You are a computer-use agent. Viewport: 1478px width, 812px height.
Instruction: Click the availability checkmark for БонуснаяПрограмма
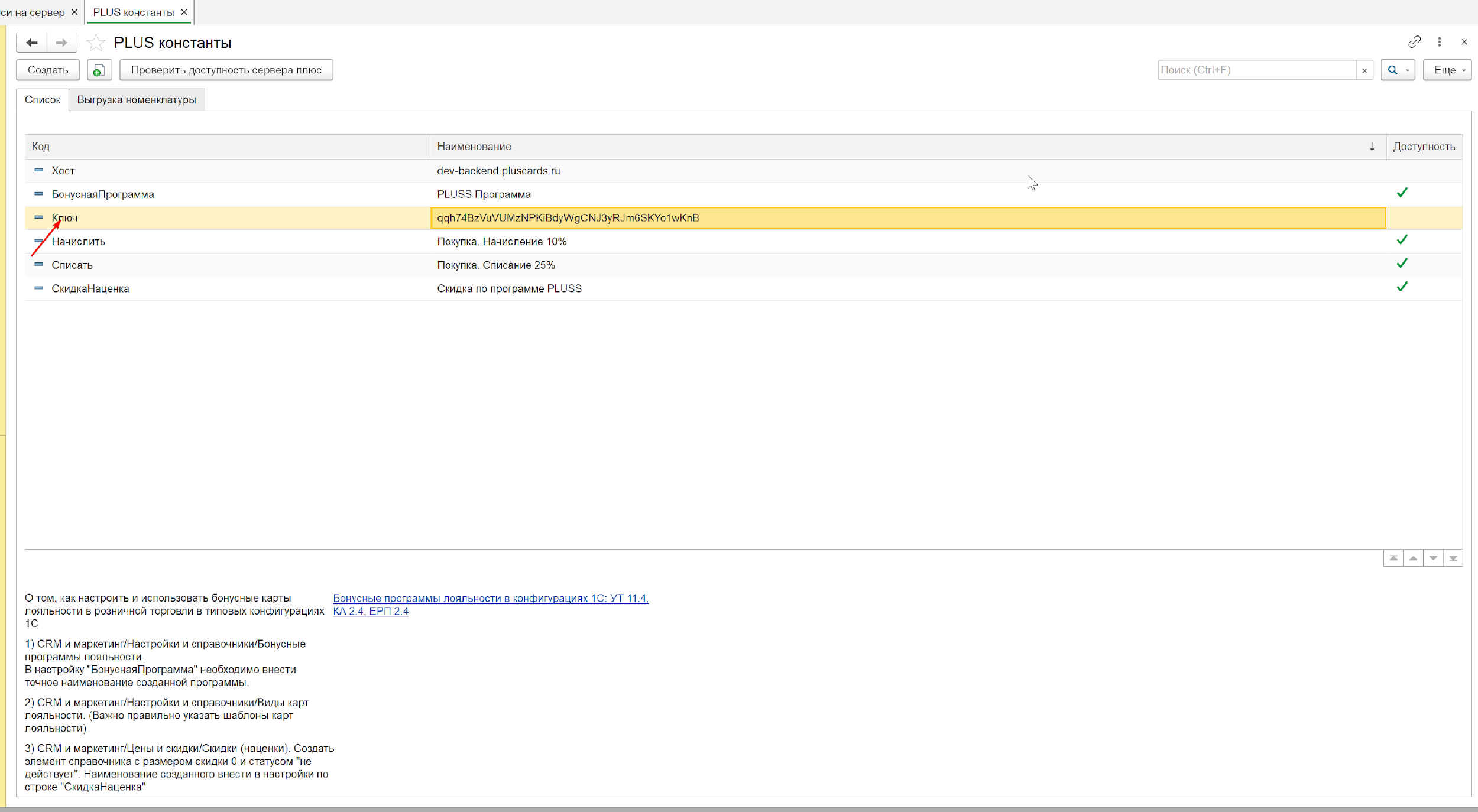(1402, 193)
